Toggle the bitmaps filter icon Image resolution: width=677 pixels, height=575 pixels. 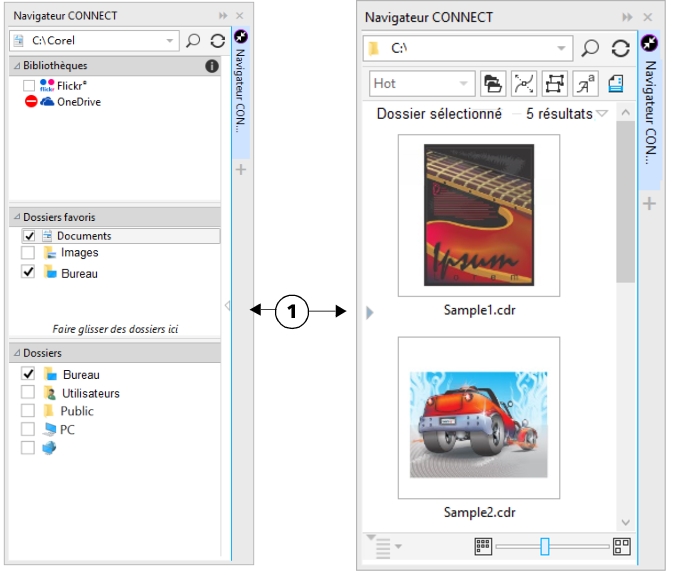pos(554,84)
